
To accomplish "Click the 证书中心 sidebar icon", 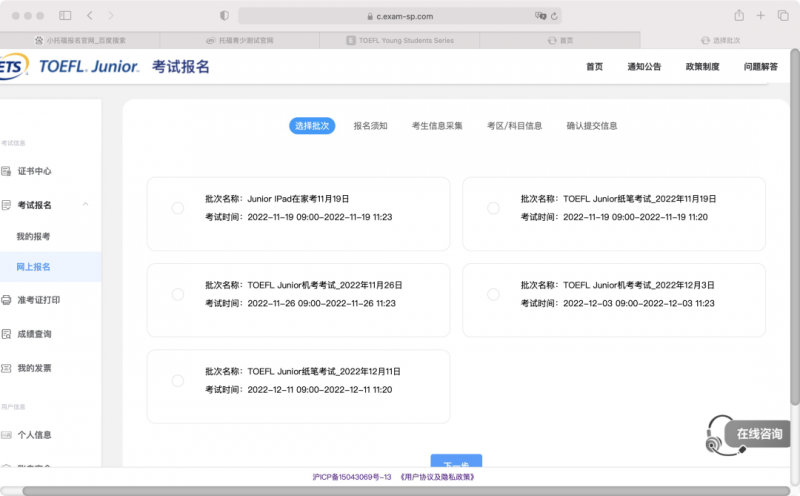I will [6, 171].
